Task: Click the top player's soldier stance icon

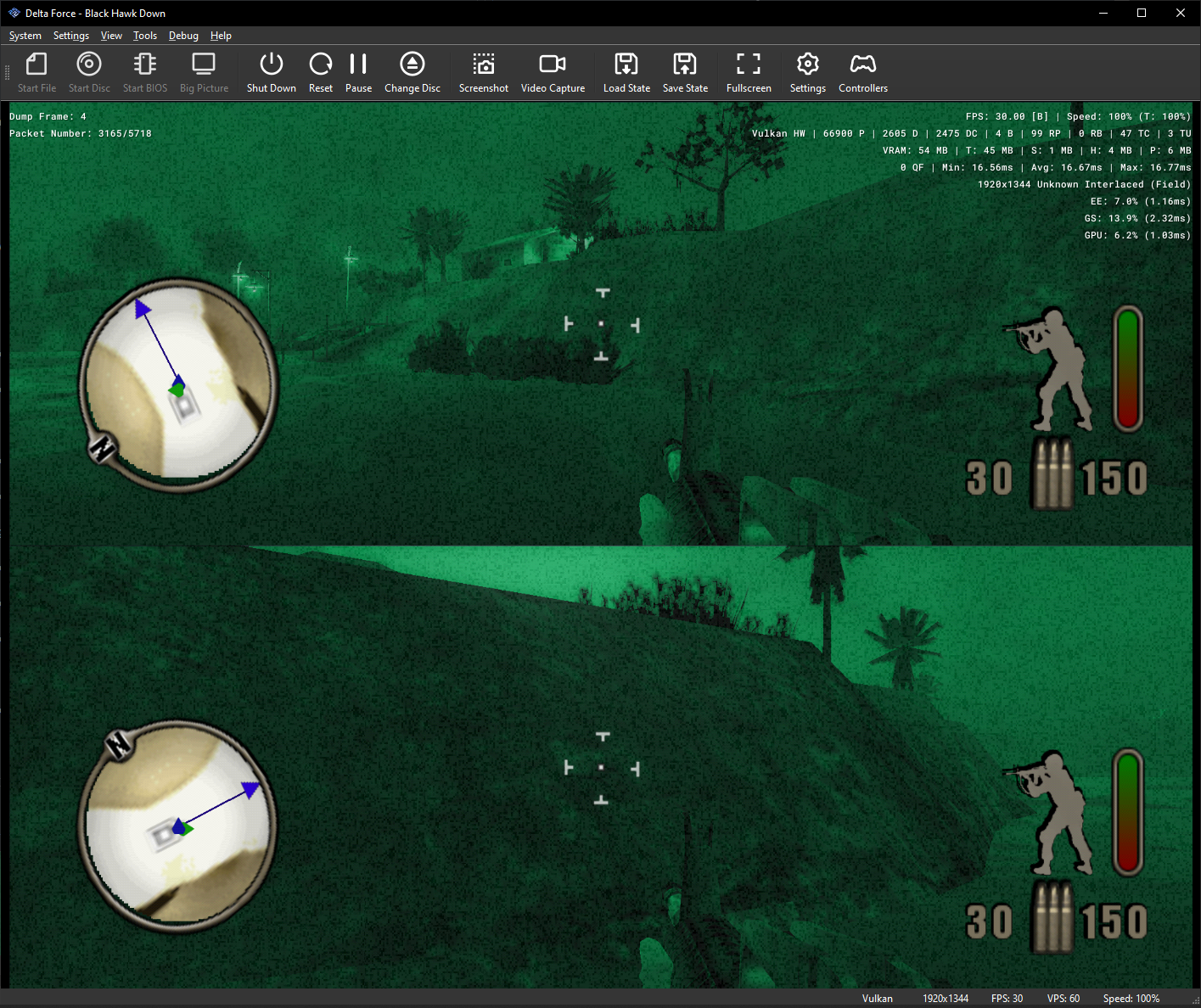Action: [1048, 369]
